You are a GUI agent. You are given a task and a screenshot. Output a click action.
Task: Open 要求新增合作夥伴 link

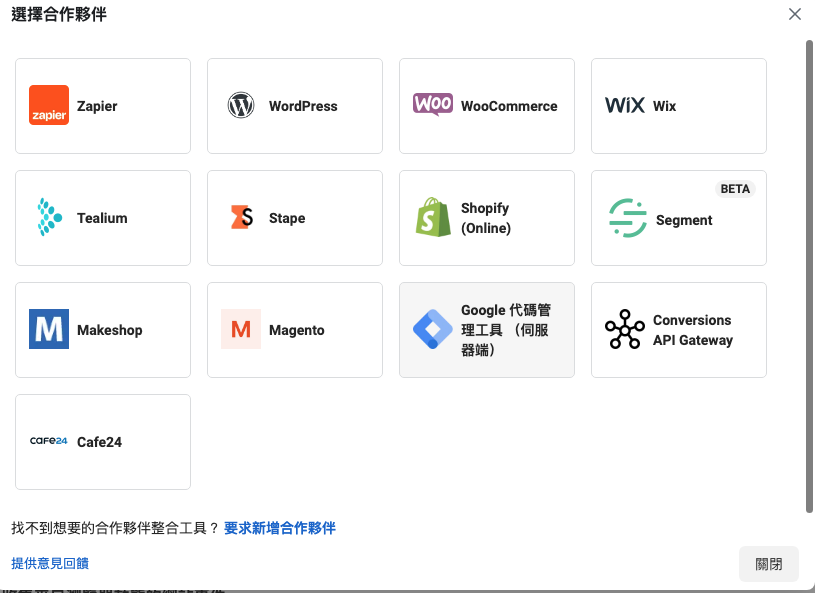280,528
